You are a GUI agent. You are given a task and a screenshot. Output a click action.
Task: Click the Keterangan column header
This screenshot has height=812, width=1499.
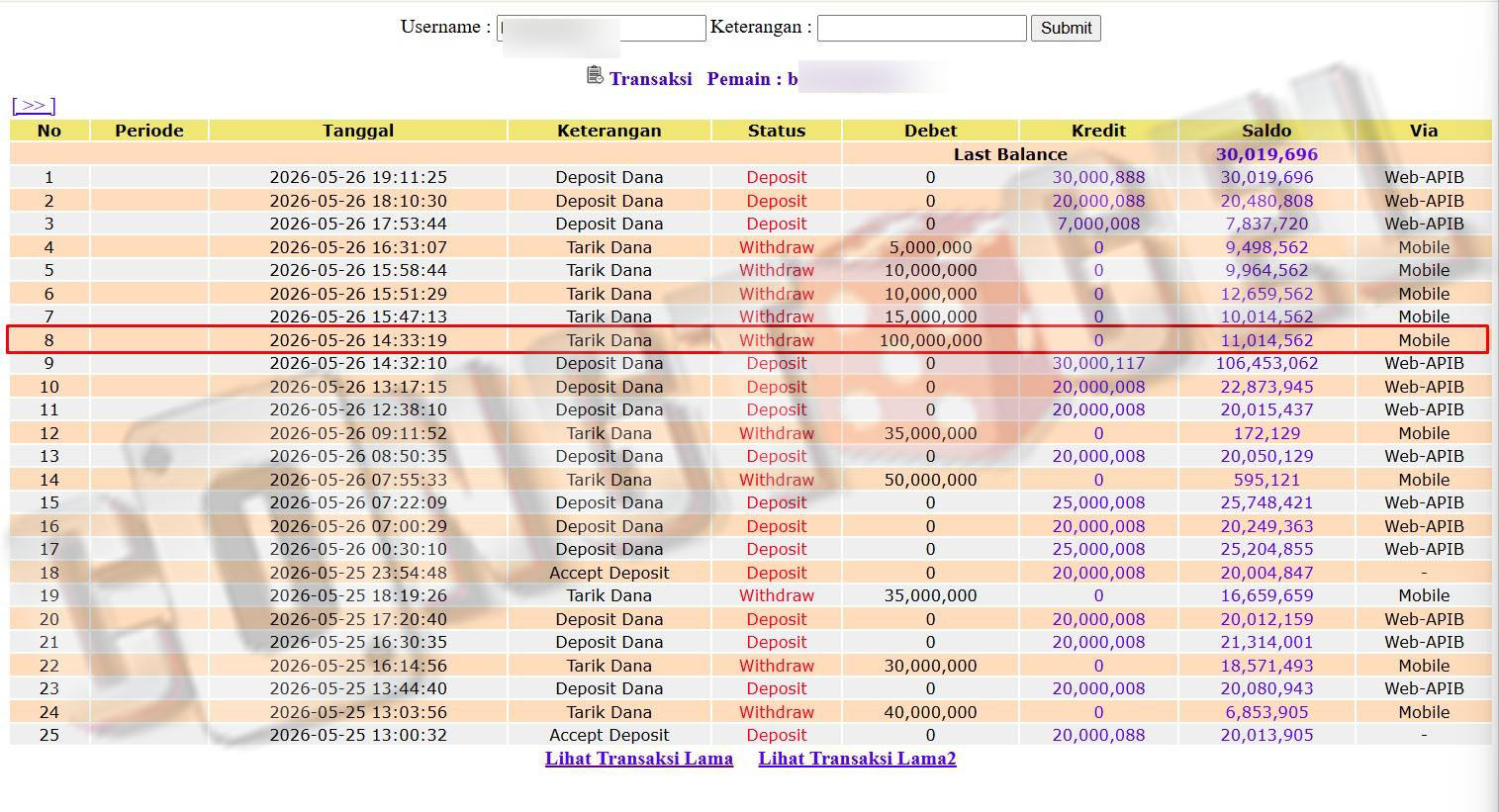(x=609, y=131)
